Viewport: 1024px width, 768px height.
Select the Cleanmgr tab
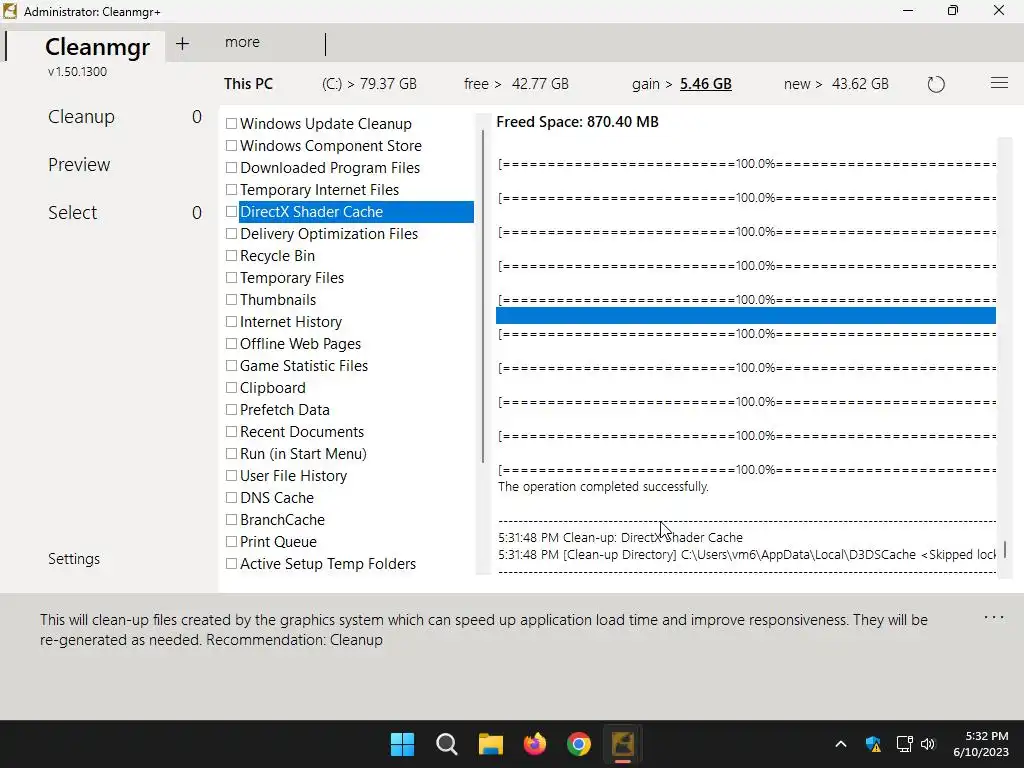click(x=97, y=47)
